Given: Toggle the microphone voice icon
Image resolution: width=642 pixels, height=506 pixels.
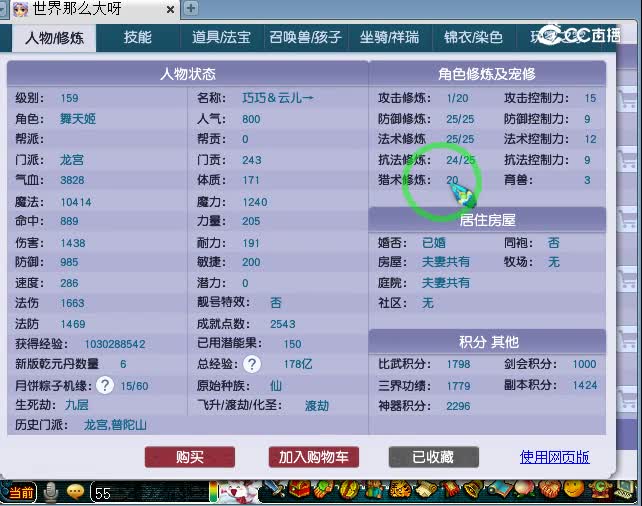Looking at the screenshot, I should pos(51,492).
